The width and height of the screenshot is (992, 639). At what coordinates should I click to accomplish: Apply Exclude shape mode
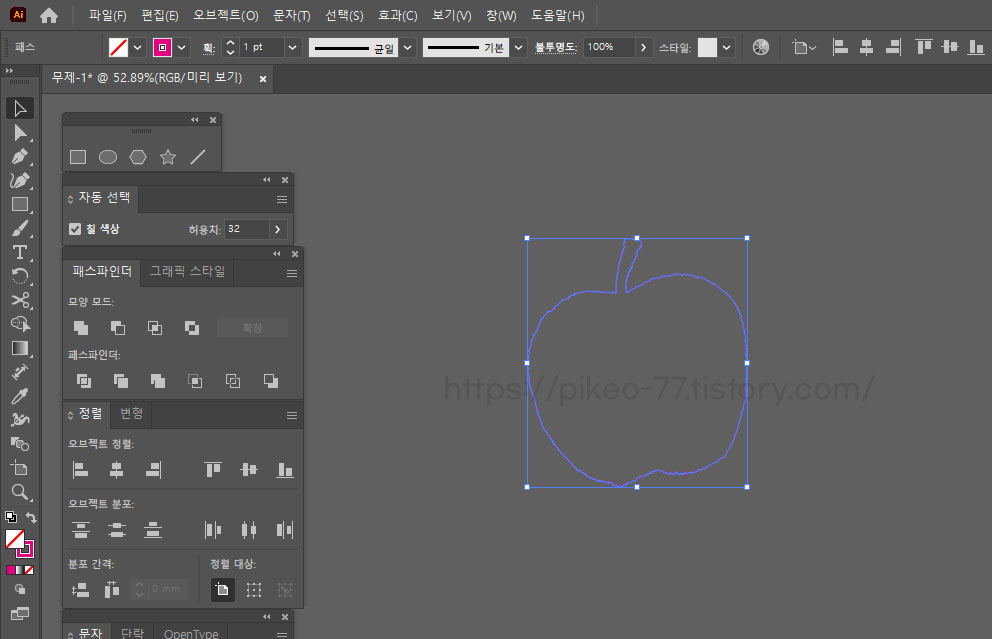(192, 328)
